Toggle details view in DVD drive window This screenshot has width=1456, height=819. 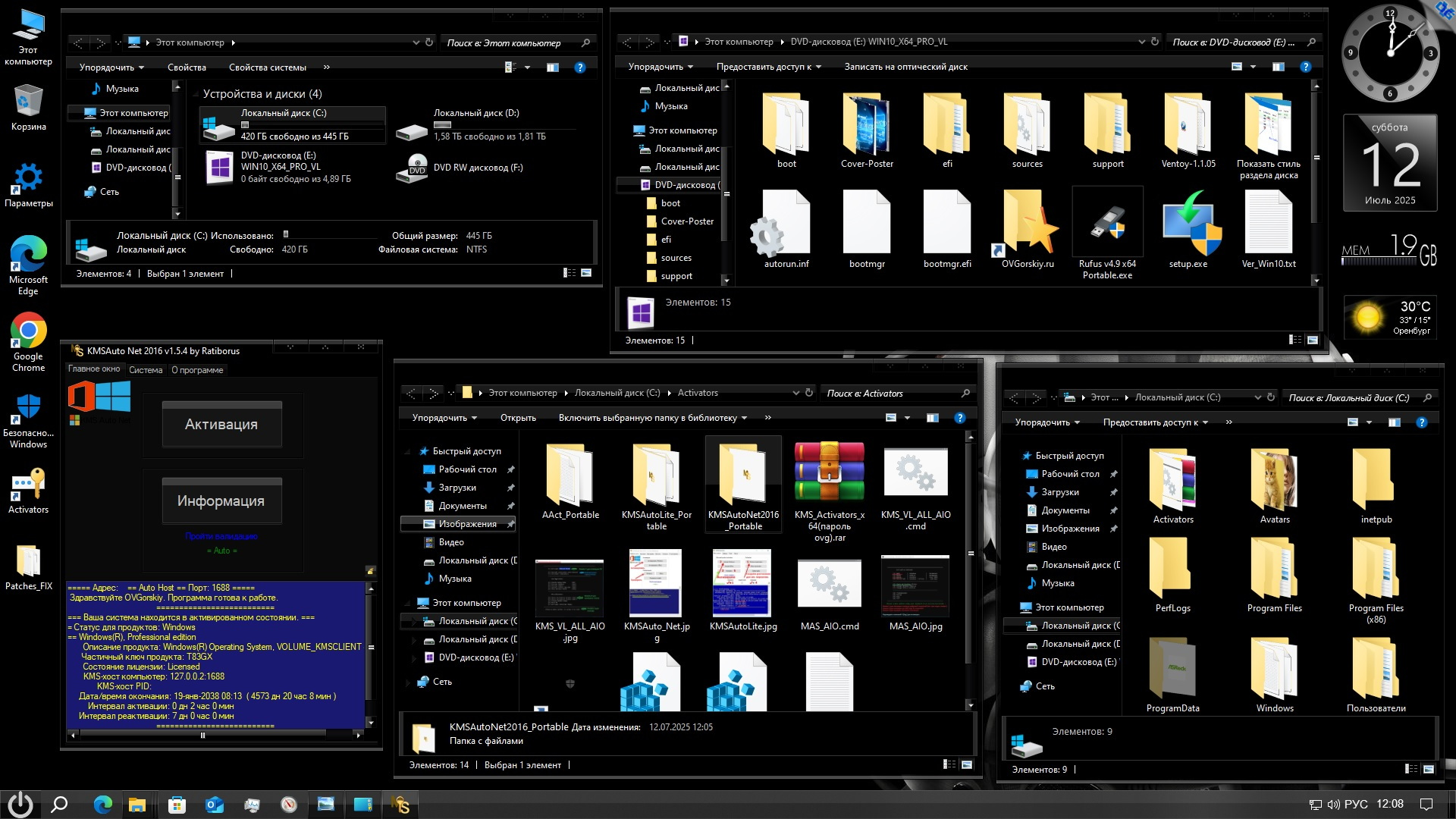tap(1295, 340)
